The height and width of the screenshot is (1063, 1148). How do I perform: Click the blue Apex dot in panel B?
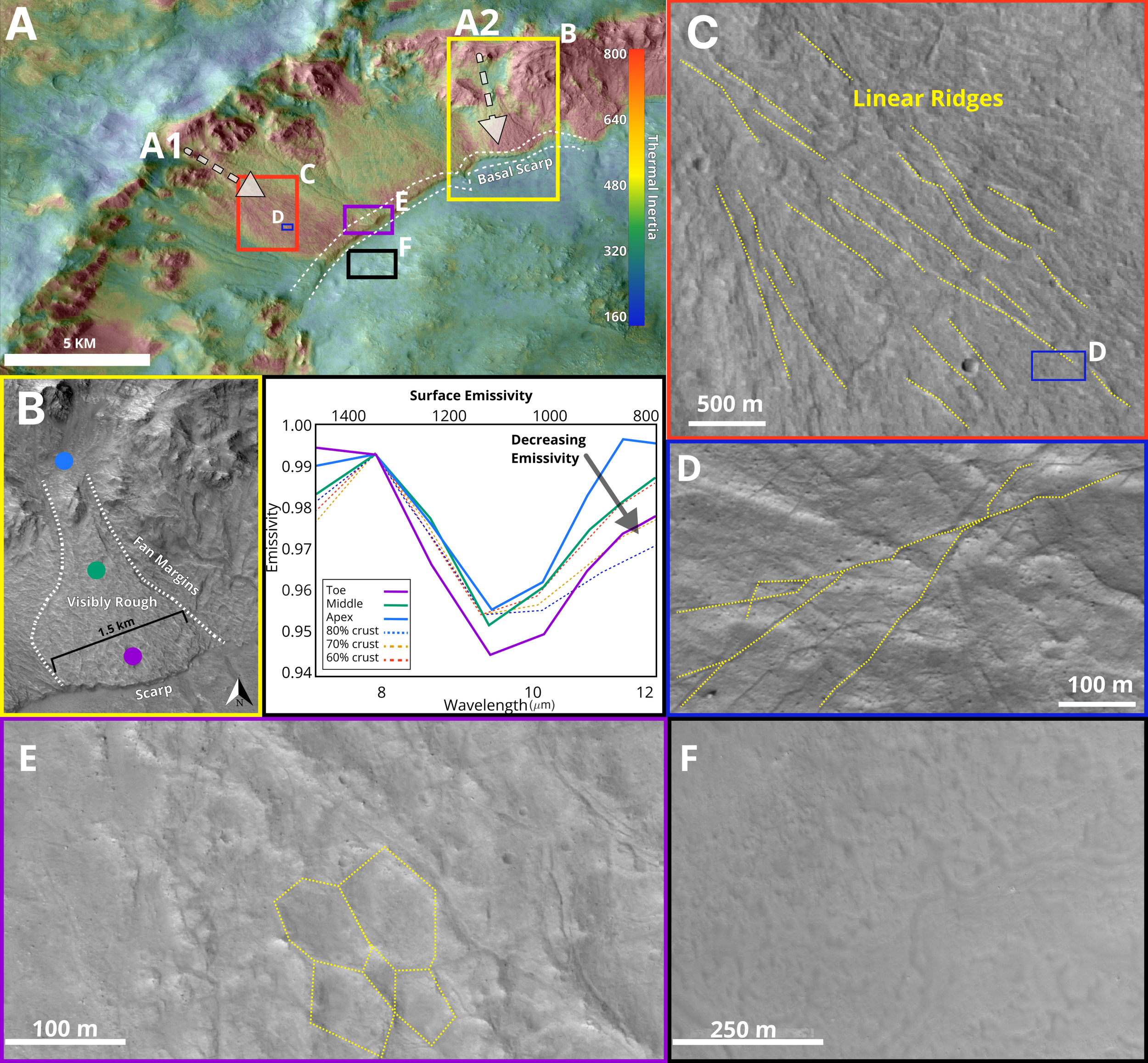click(64, 461)
